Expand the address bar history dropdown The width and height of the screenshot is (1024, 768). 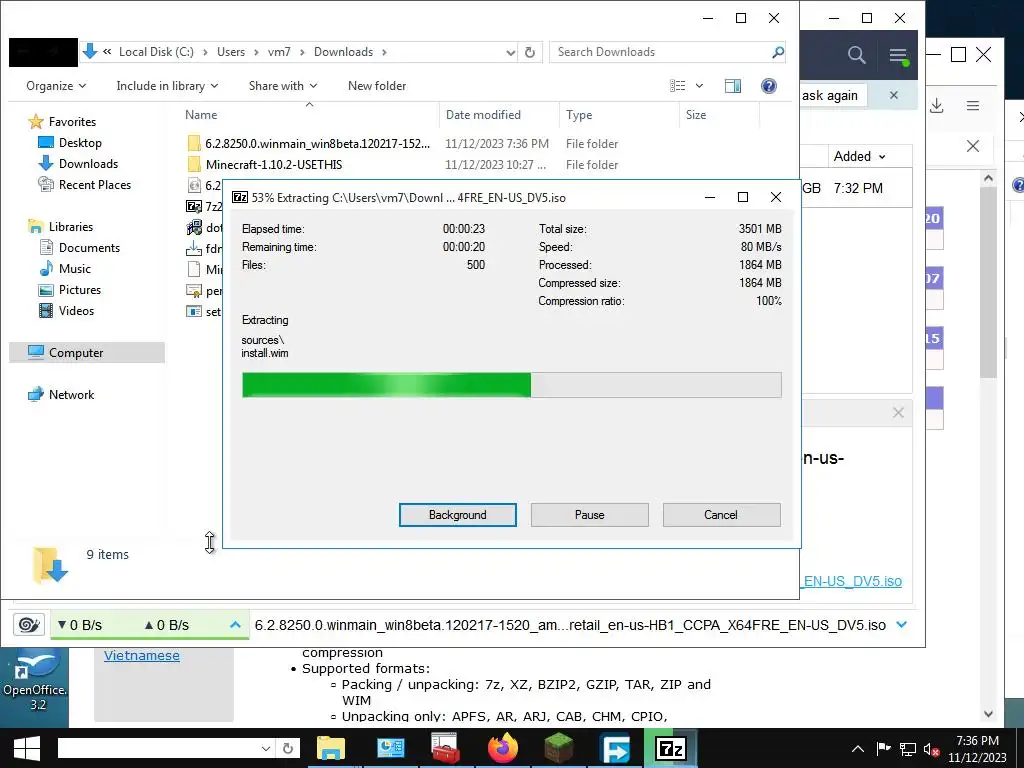[511, 52]
